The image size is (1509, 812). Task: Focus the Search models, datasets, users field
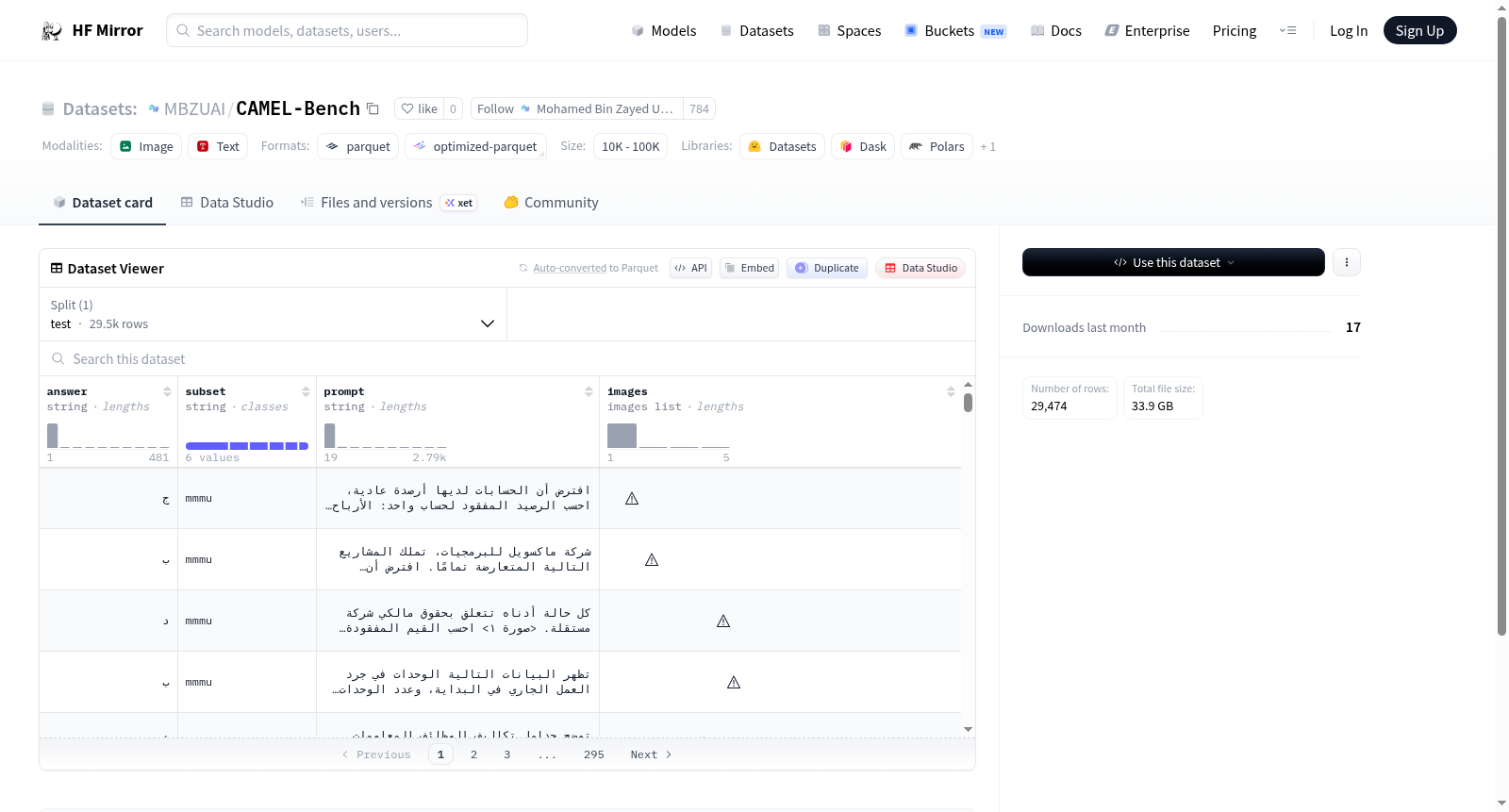tap(347, 30)
